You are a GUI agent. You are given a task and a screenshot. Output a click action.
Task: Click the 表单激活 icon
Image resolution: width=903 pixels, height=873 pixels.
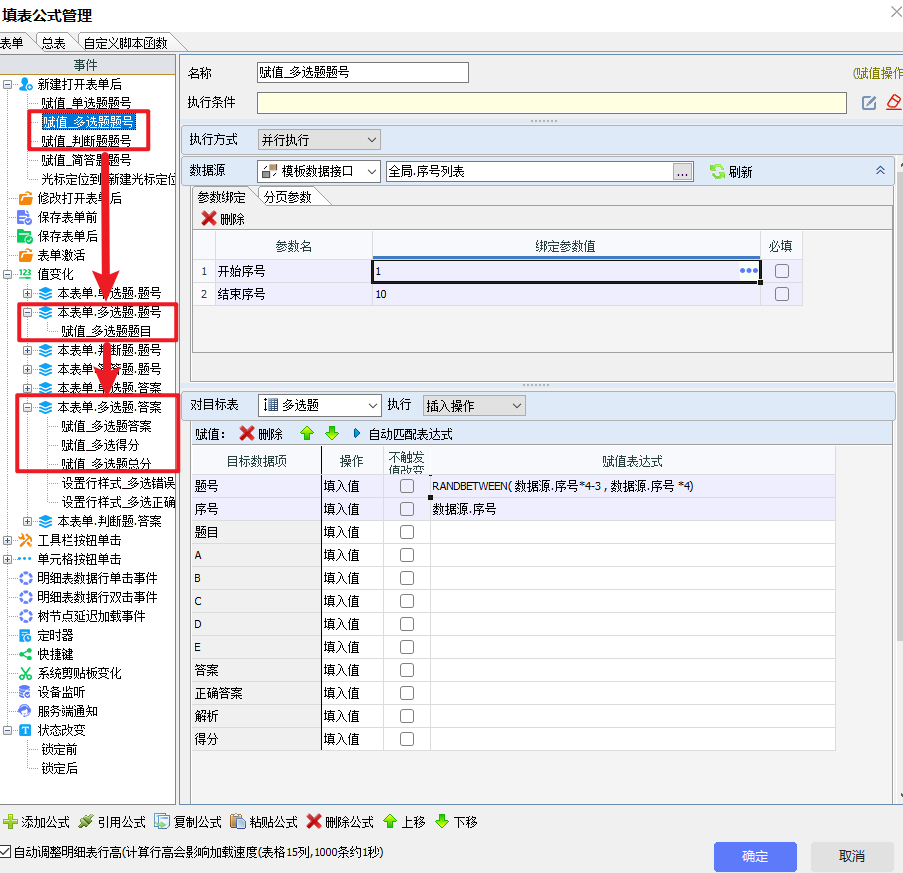click(25, 255)
